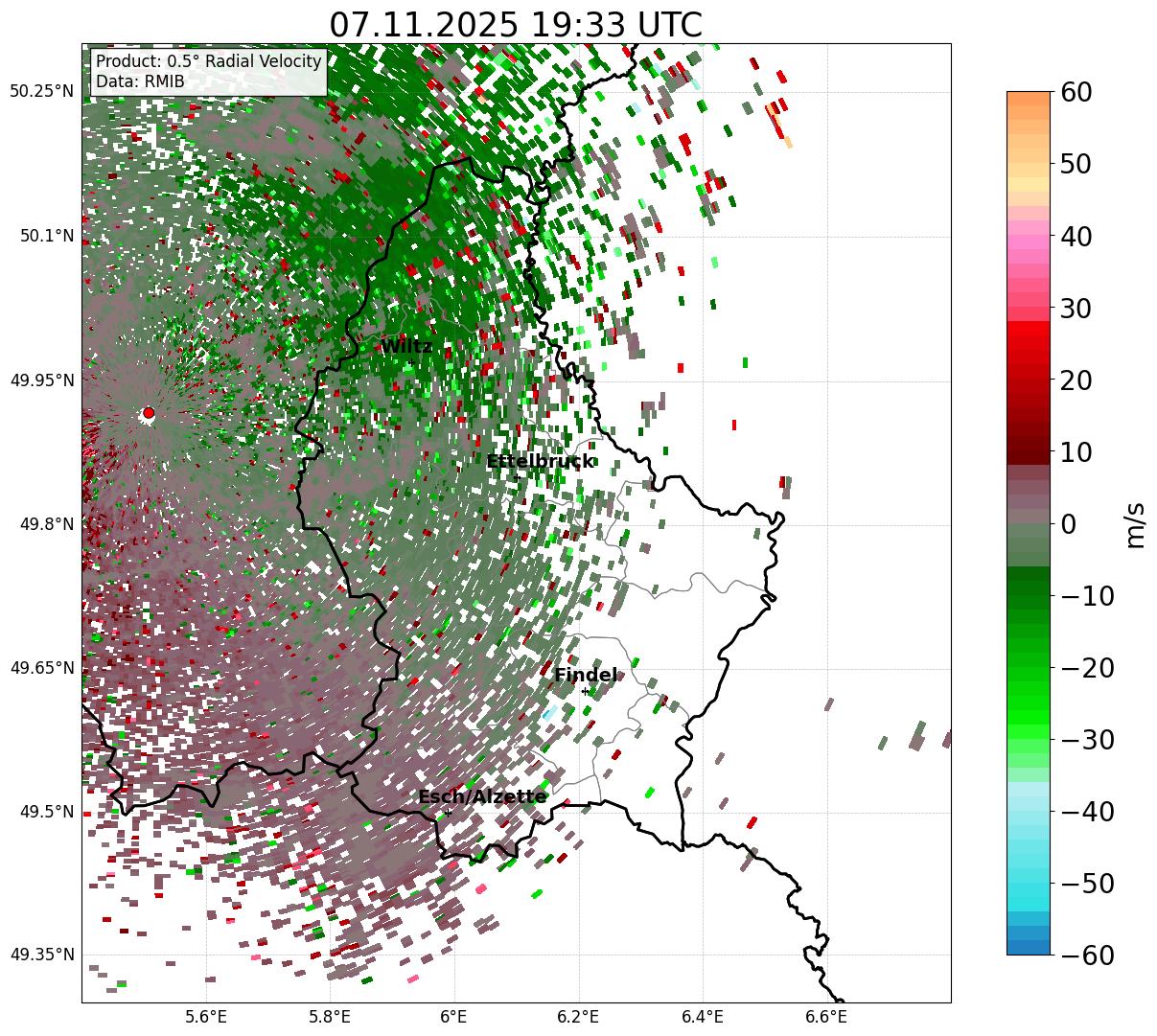This screenshot has width=1157, height=1036.
Task: Click the colorbar value −30
Action: [x=1086, y=739]
